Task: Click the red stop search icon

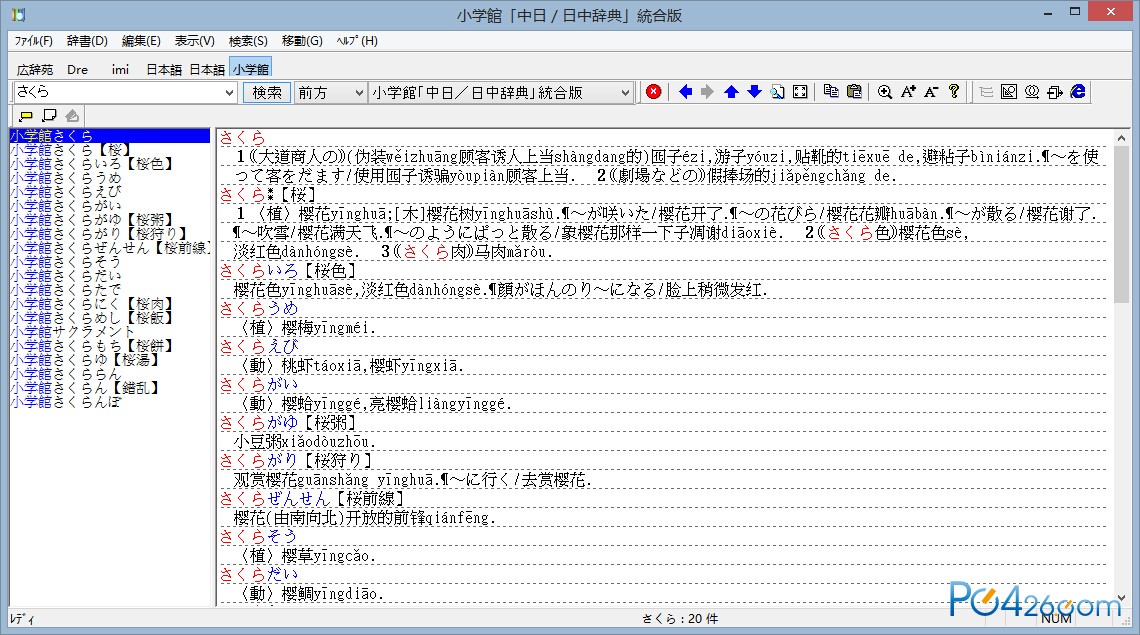Action: 654,92
